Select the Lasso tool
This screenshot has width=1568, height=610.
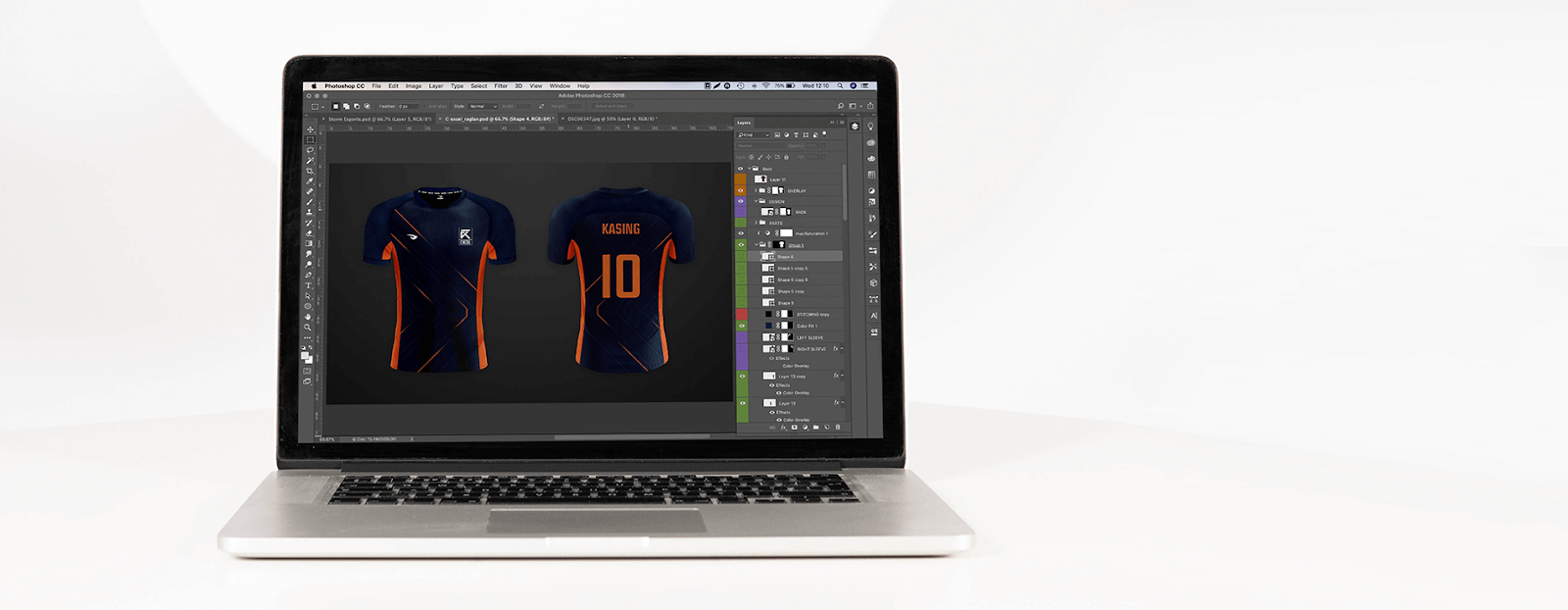[x=310, y=150]
